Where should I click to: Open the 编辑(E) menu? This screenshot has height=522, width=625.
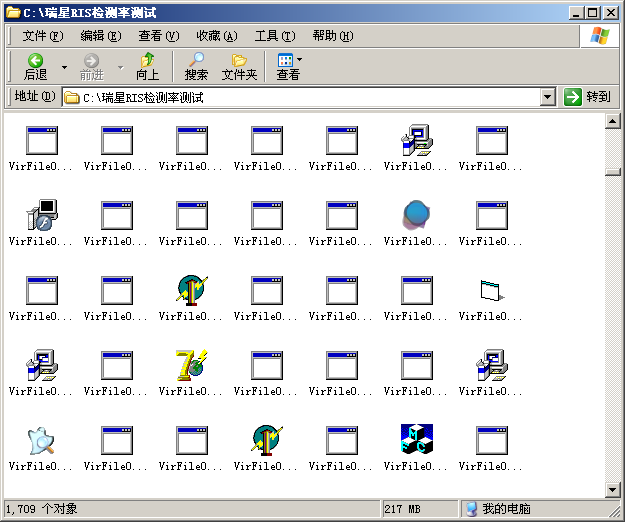tap(101, 36)
